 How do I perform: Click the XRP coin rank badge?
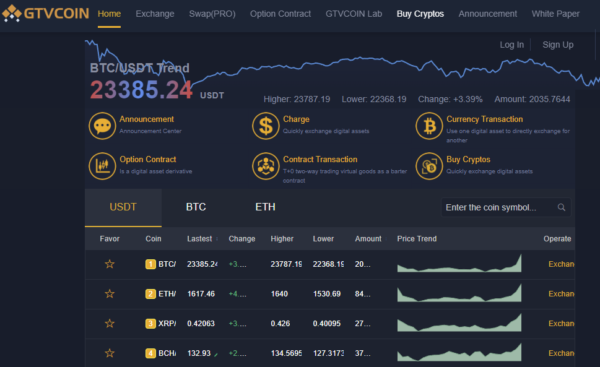click(x=150, y=324)
